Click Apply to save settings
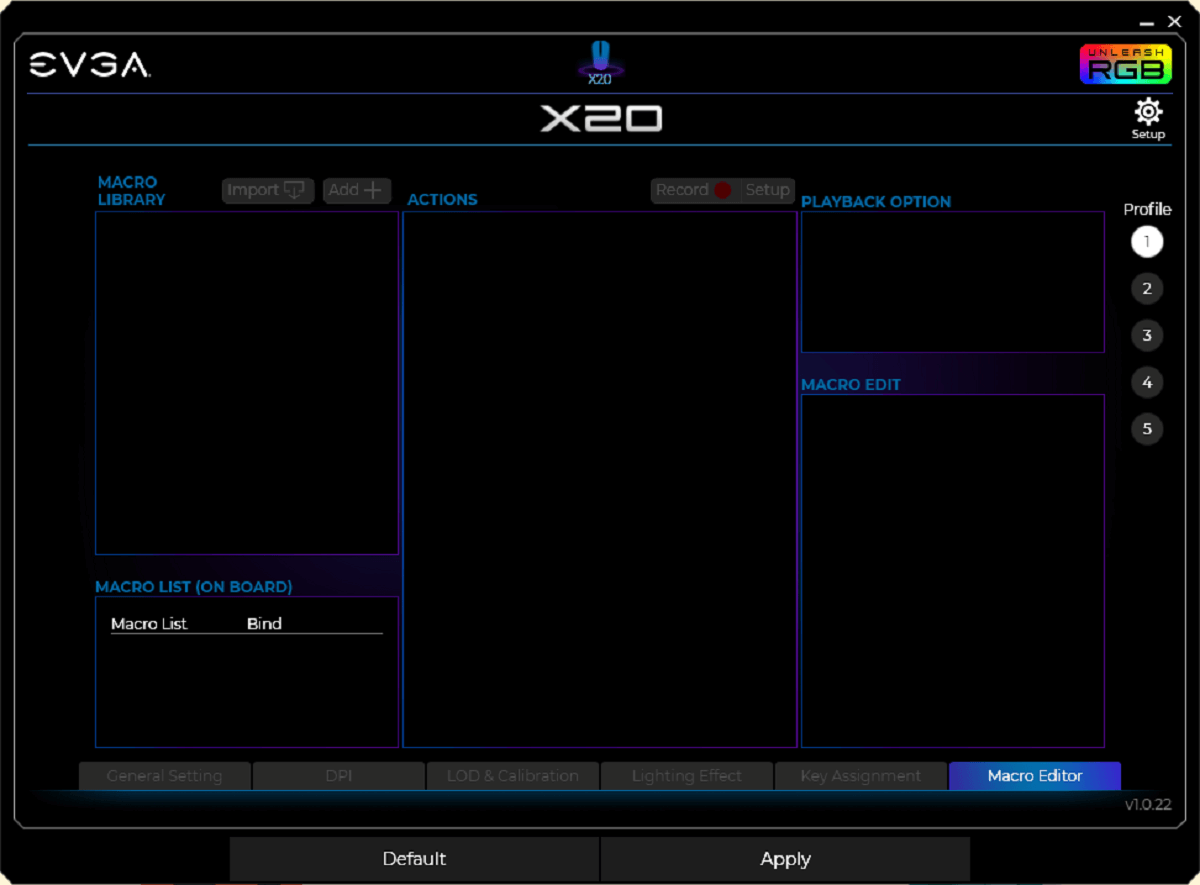The width and height of the screenshot is (1200, 885). coord(785,859)
